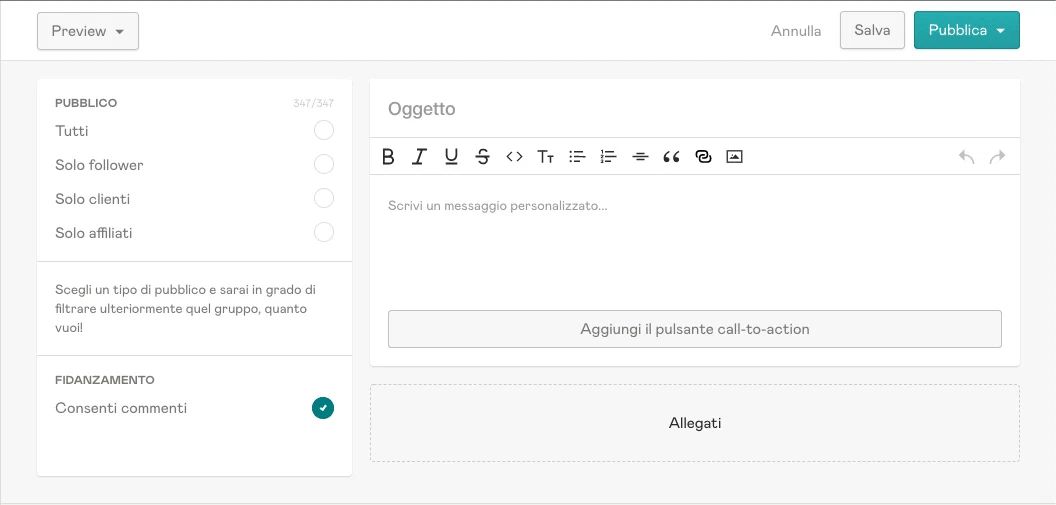Apply strikethrough formatting
1056x505 pixels.
point(483,156)
